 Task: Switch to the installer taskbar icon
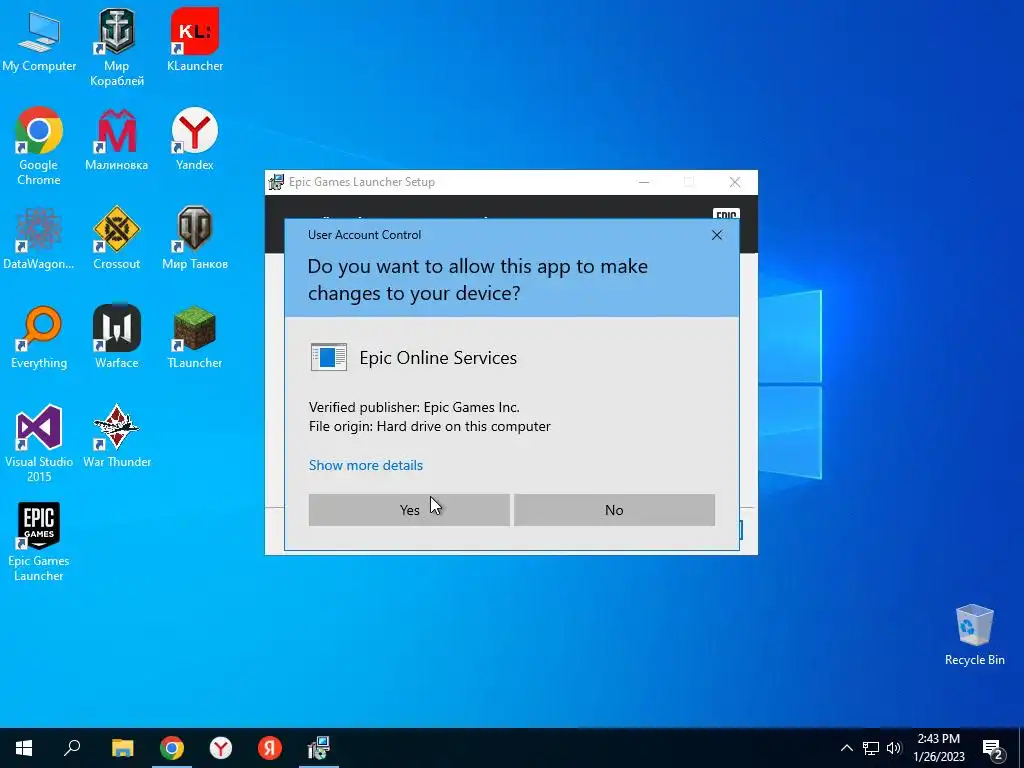point(319,748)
